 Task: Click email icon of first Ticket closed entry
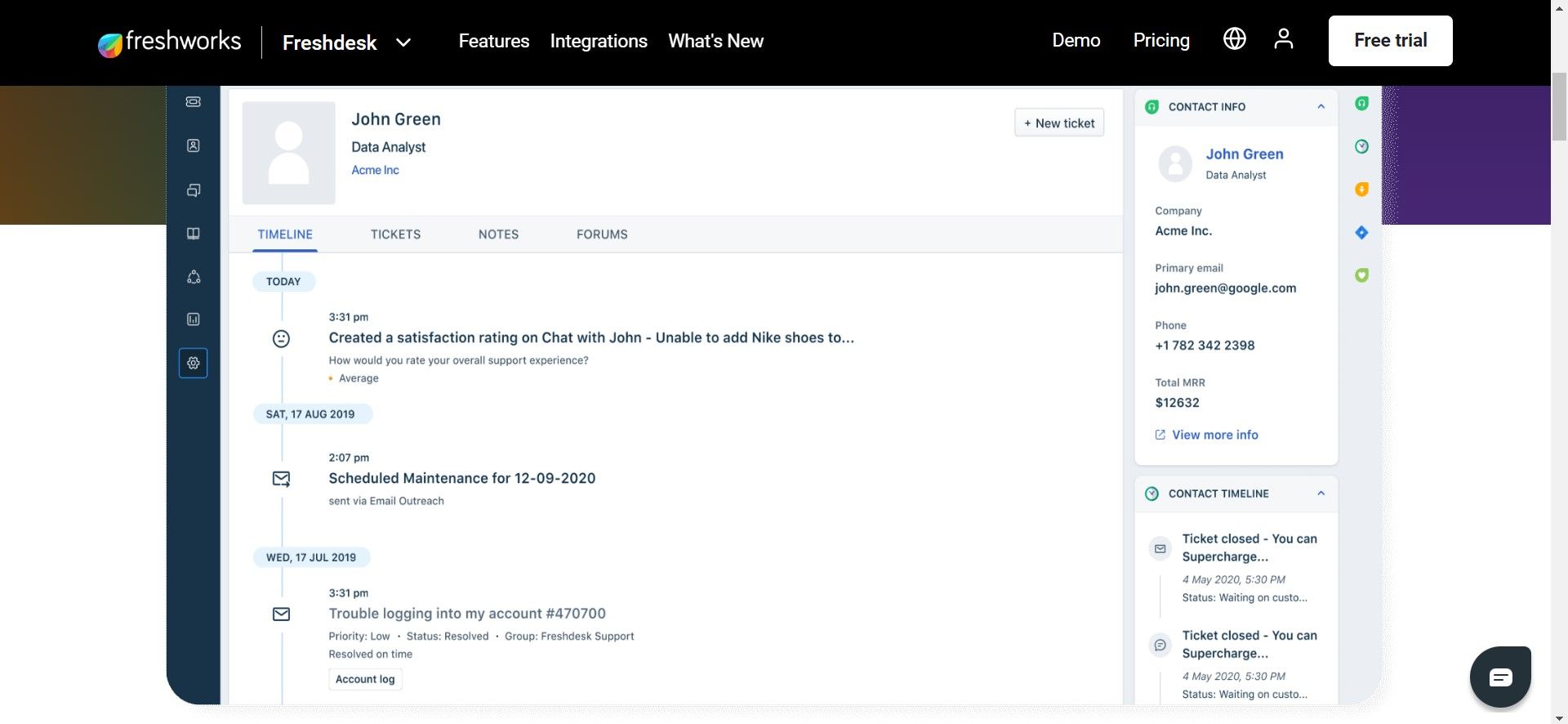pos(1160,548)
